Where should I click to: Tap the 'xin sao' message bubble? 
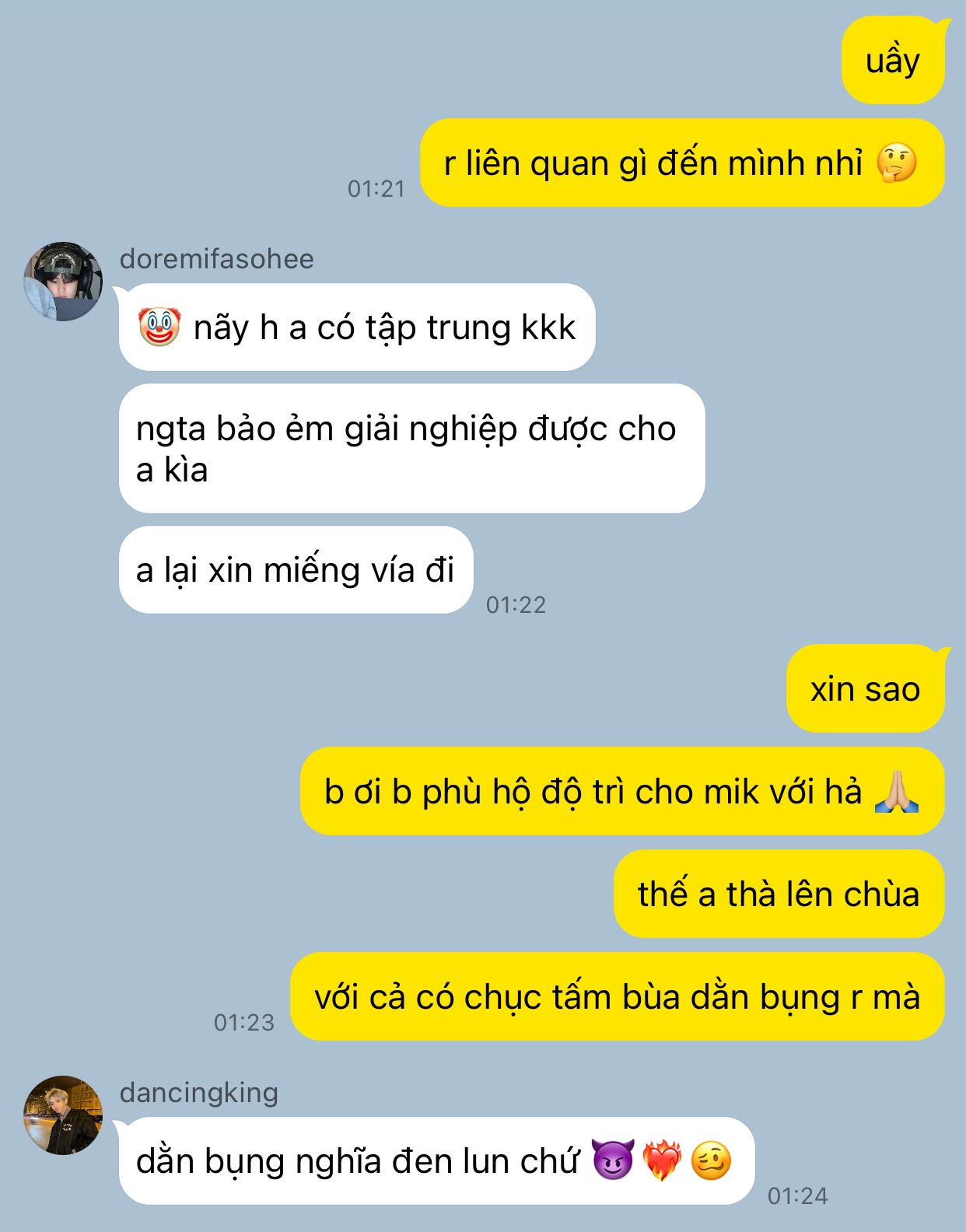tap(866, 689)
